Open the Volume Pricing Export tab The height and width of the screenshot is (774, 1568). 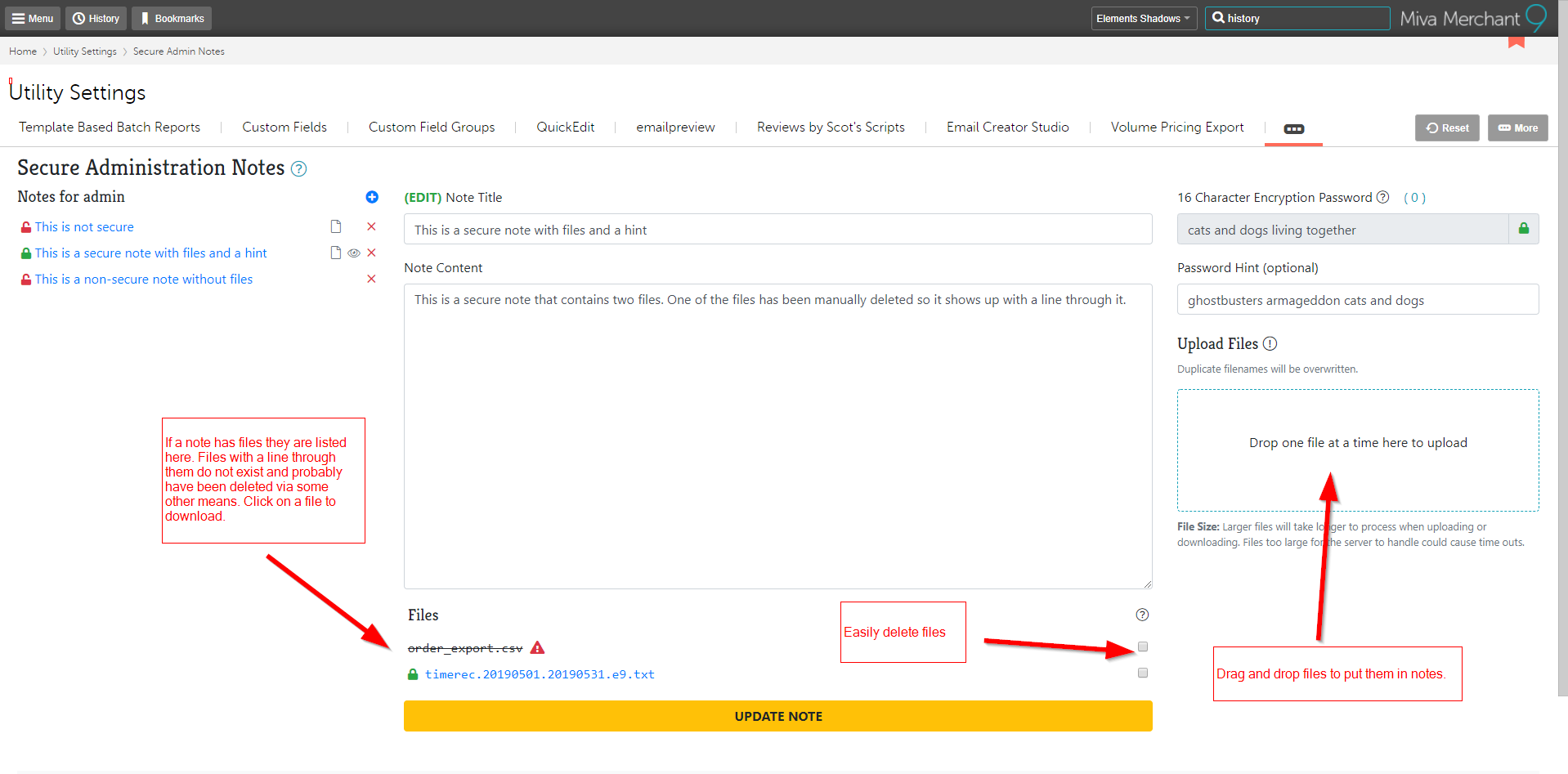tap(1176, 128)
